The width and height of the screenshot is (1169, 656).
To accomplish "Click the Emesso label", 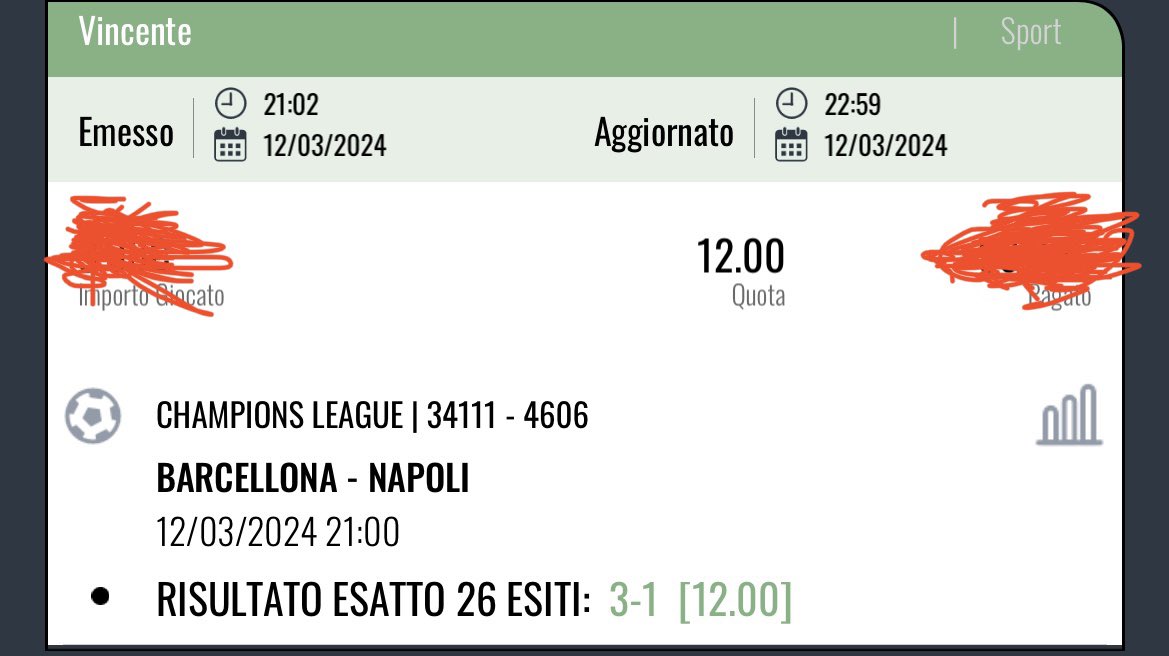I will 126,133.
